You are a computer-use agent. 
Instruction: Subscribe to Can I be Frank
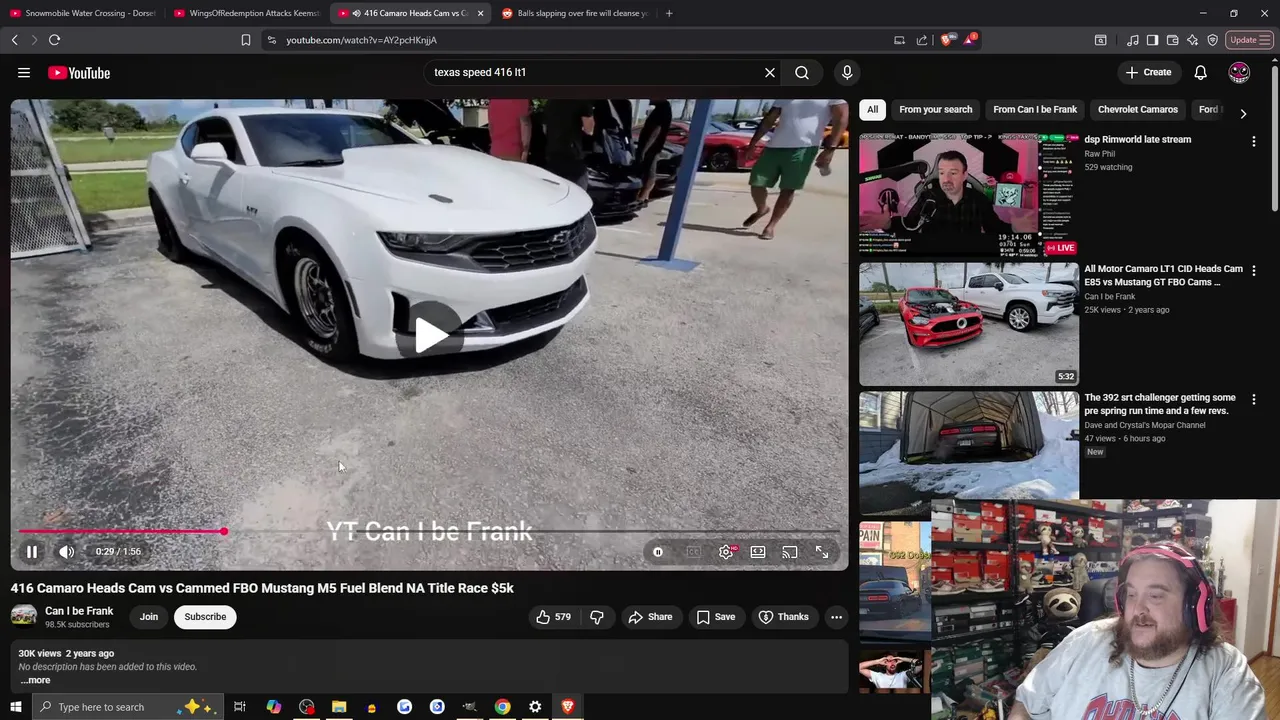coord(205,617)
